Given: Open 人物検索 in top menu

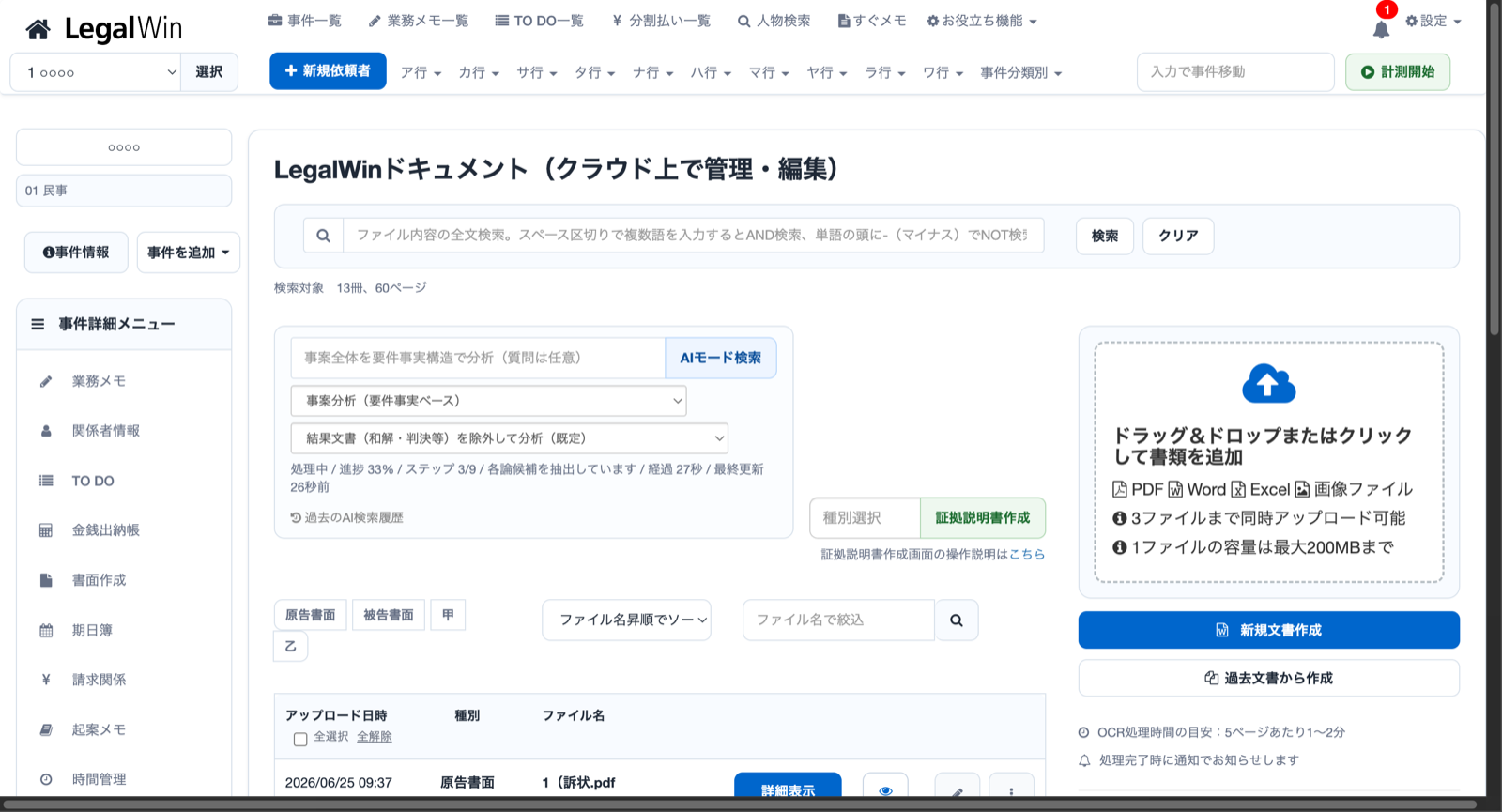Looking at the screenshot, I should [774, 21].
